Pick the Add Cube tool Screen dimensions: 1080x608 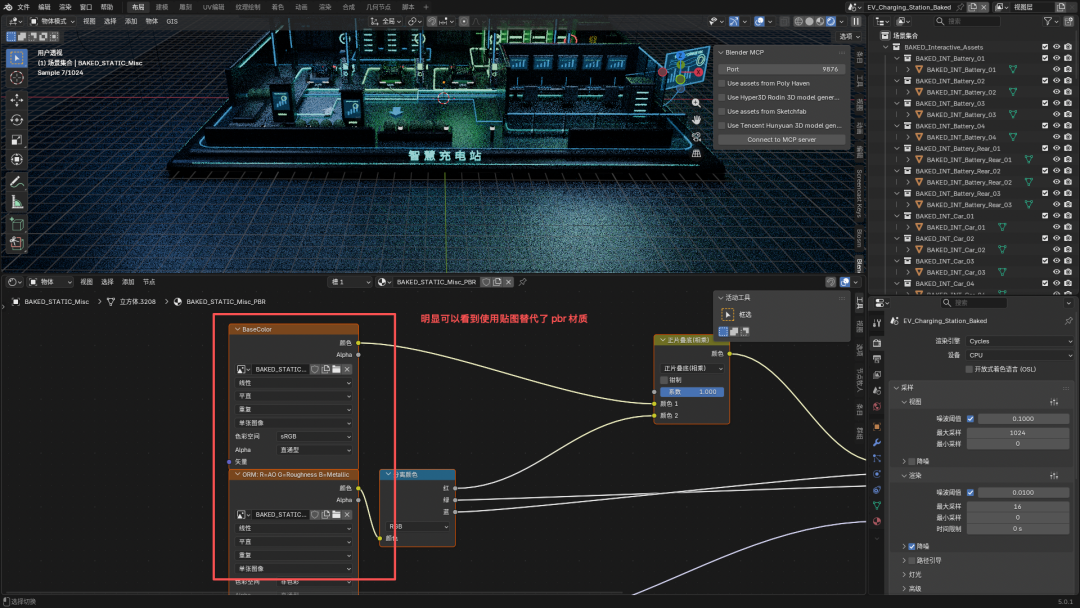(17, 224)
